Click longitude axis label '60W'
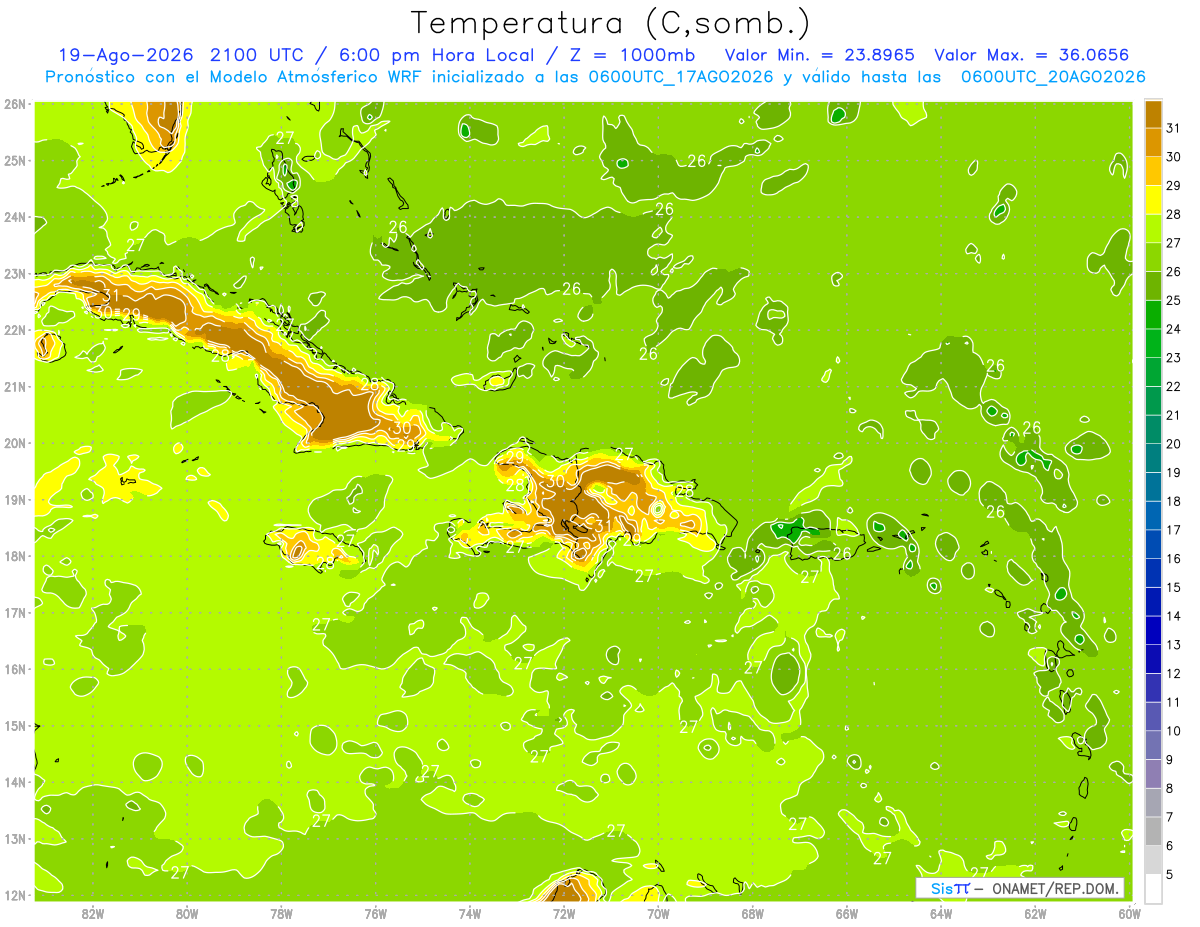This screenshot has width=1200, height=927. [1130, 913]
